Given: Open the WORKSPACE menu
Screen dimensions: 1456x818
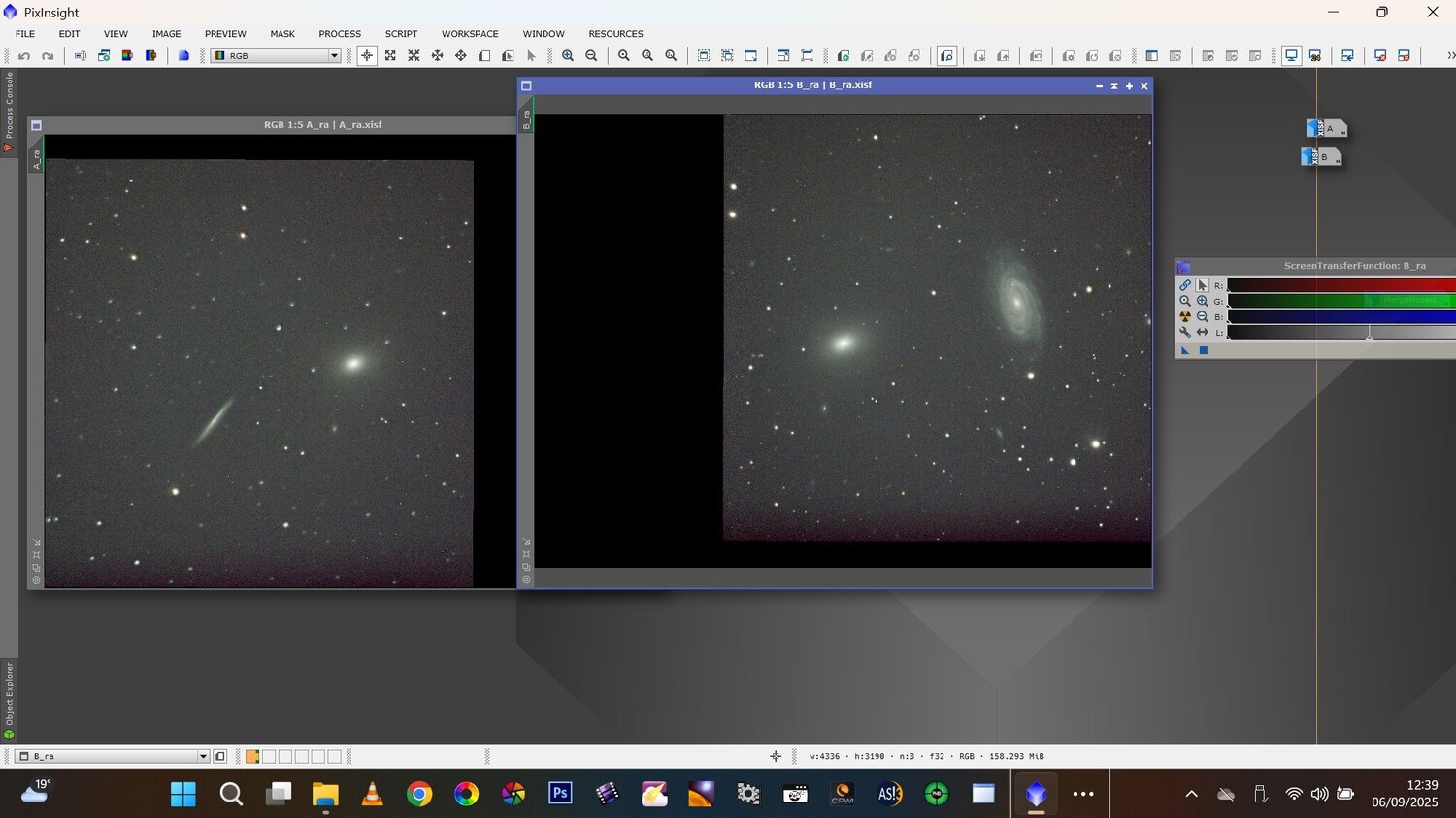Looking at the screenshot, I should coord(470,34).
